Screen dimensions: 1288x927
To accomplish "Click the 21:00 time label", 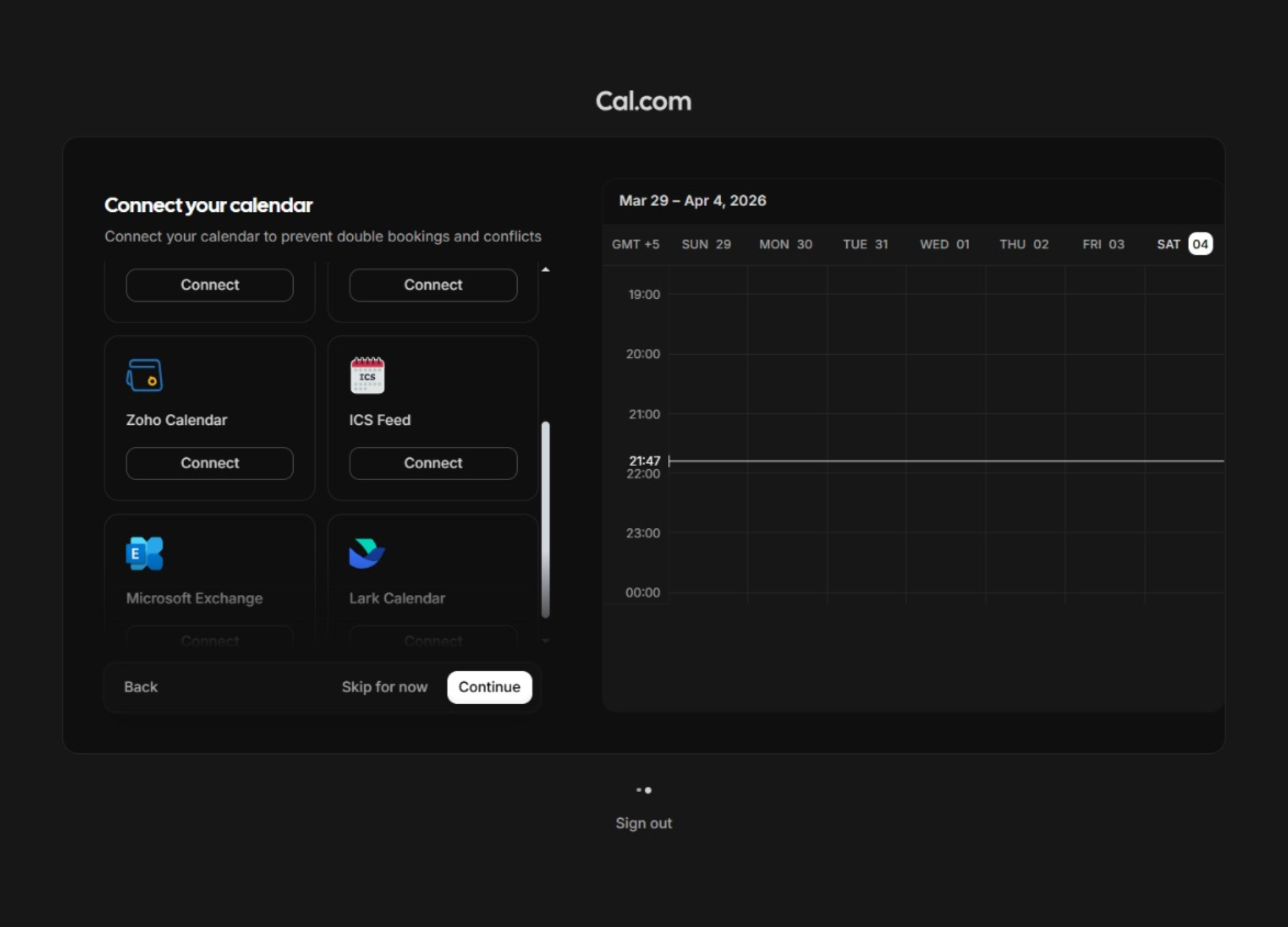I will pos(644,414).
